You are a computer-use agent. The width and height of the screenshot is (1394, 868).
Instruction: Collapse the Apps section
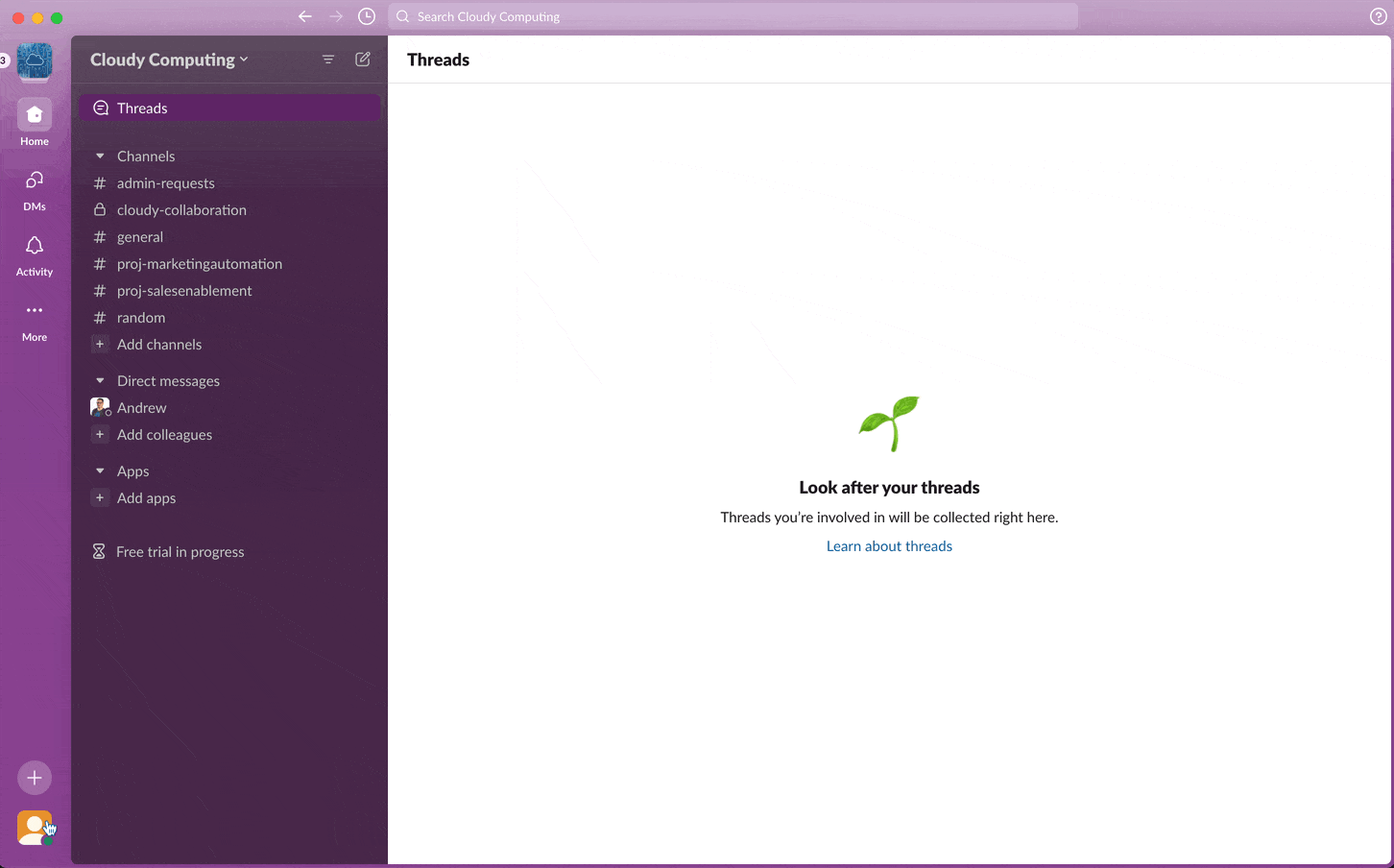pyautogui.click(x=100, y=470)
